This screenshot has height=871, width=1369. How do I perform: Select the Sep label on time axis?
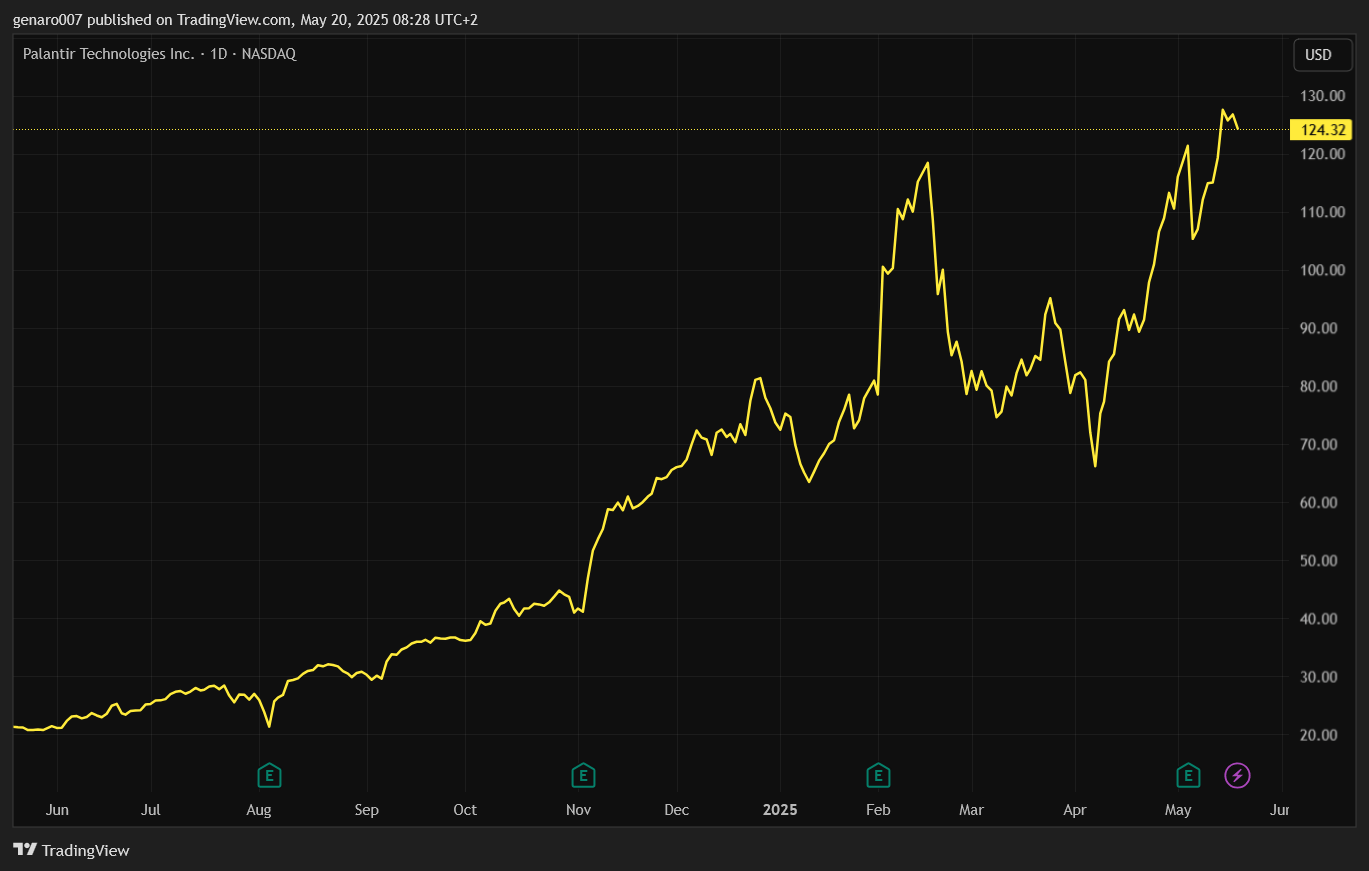coord(367,810)
